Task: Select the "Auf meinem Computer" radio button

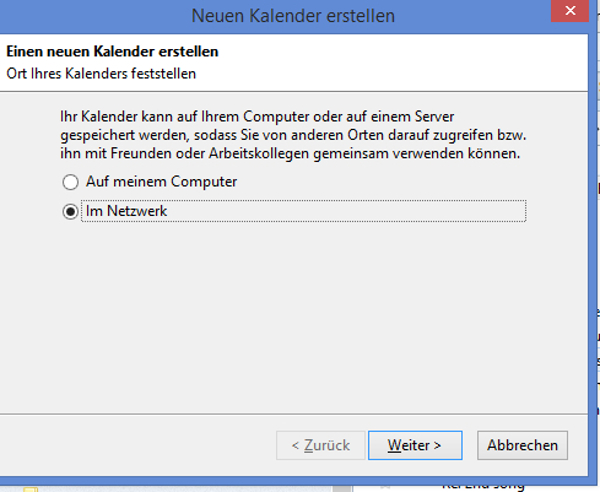Action: pyautogui.click(x=70, y=182)
